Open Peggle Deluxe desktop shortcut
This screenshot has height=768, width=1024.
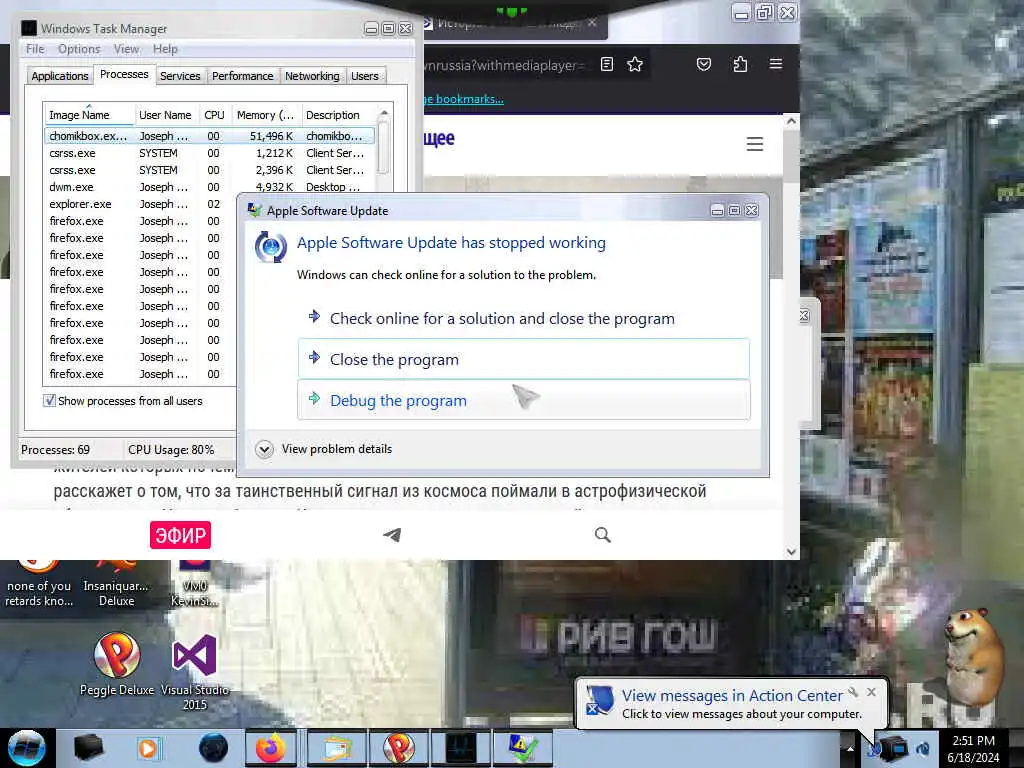tap(117, 664)
